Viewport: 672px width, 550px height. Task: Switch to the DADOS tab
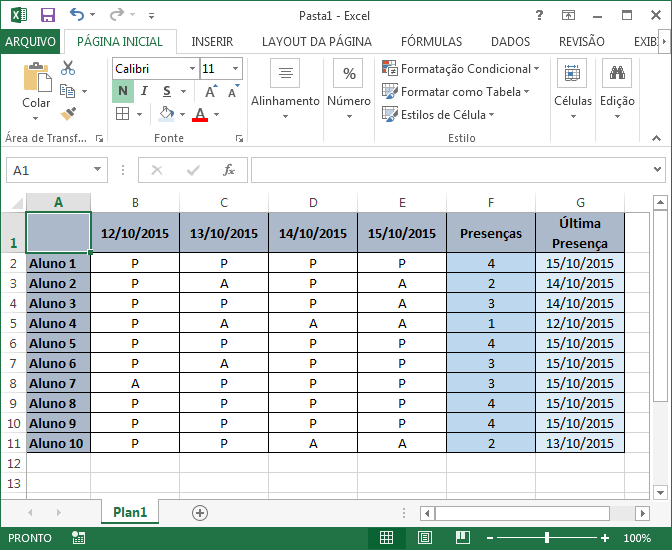pos(510,42)
